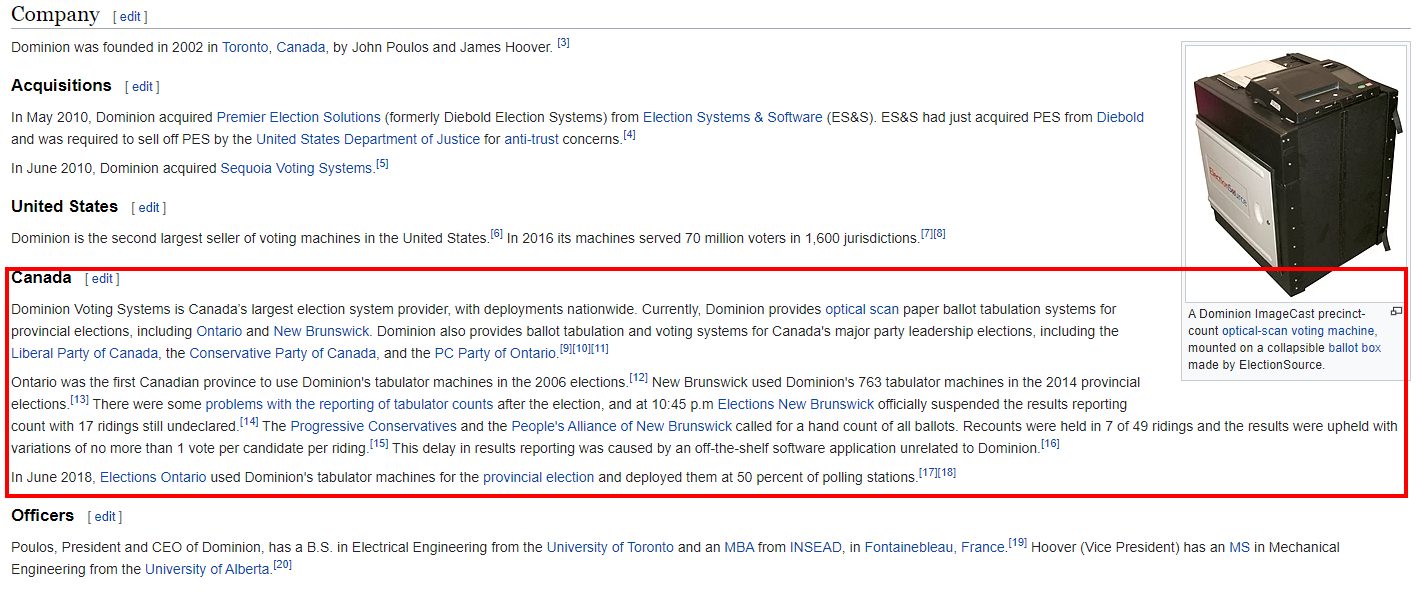
Task: Click the Company section heading text
Action: 55,15
